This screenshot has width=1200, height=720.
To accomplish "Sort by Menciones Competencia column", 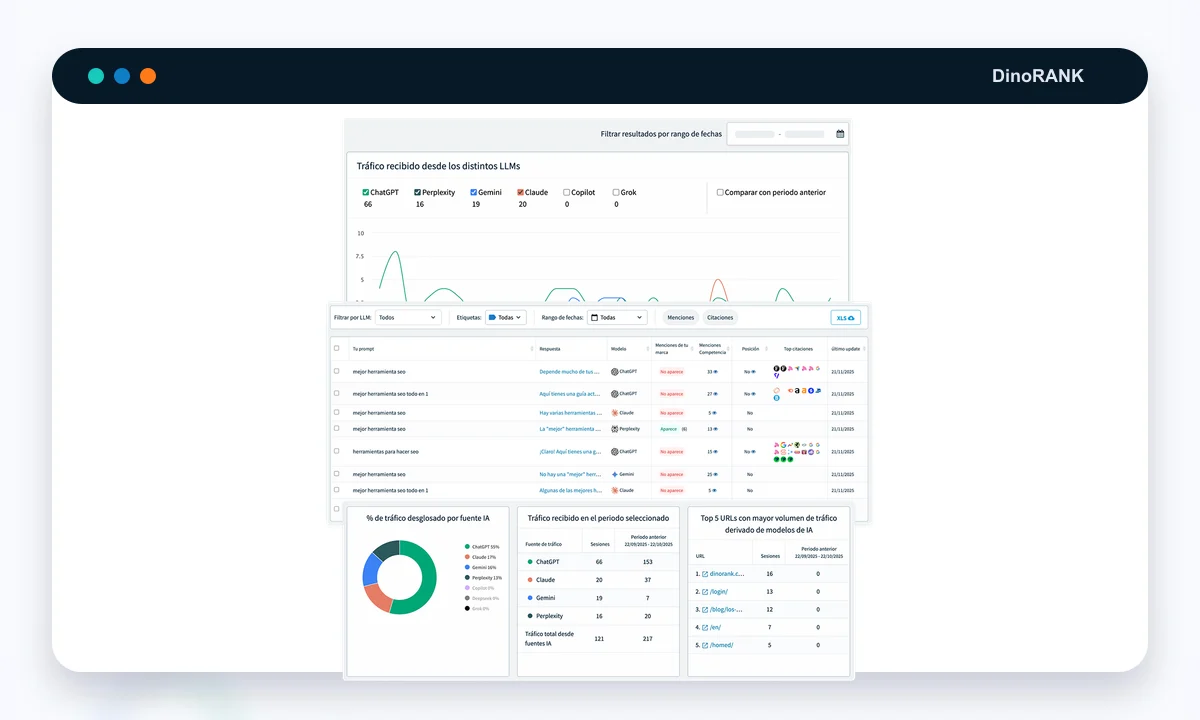I will coord(714,349).
